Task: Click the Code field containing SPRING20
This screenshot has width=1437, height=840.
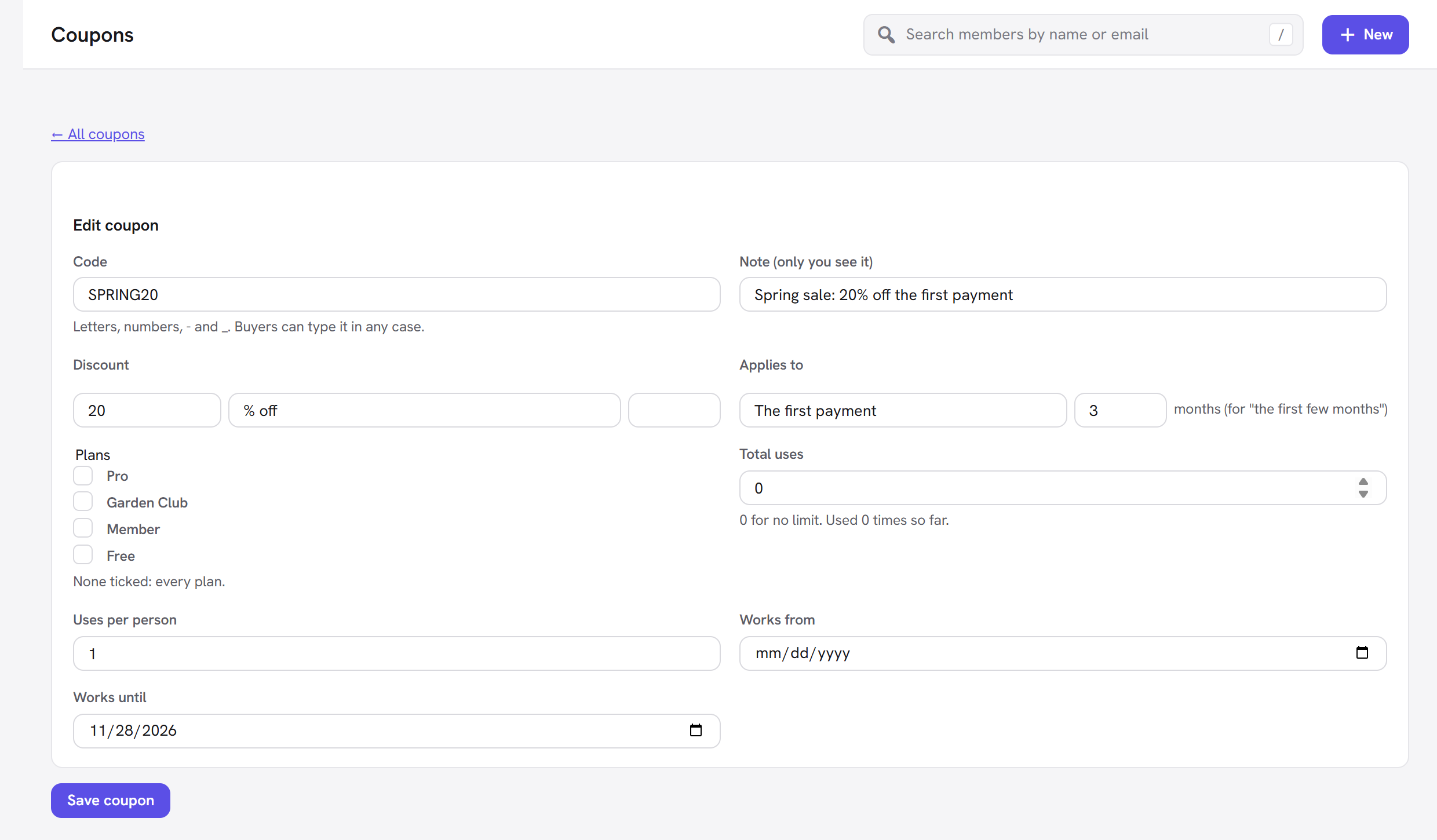Action: (x=397, y=294)
